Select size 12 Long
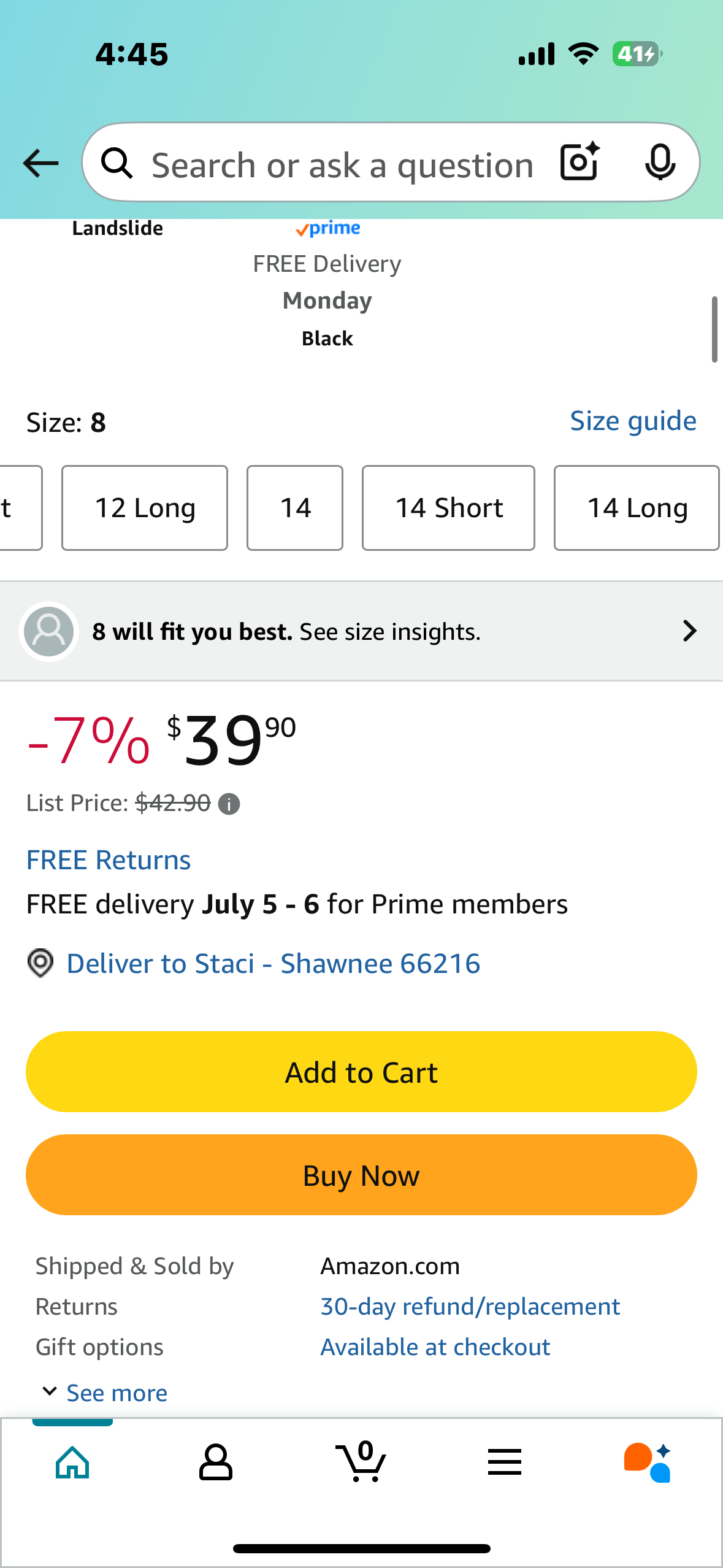 pos(145,508)
